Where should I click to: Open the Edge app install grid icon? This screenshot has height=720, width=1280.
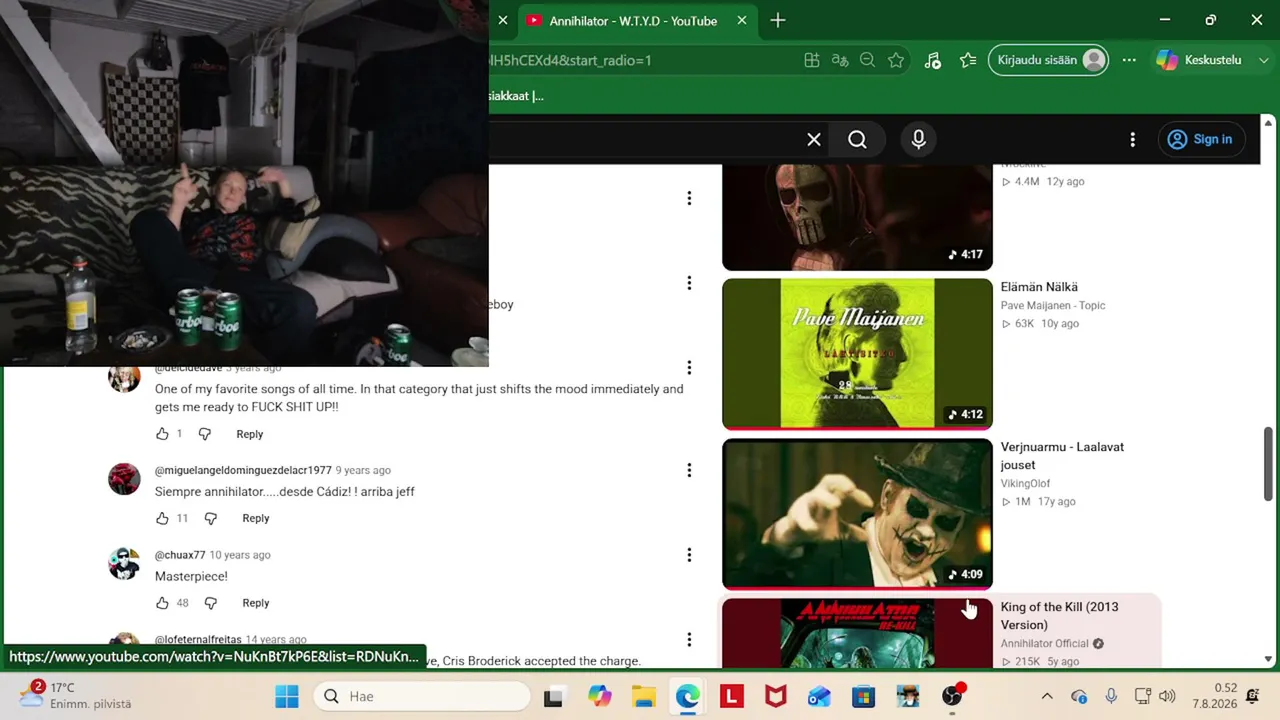(812, 60)
